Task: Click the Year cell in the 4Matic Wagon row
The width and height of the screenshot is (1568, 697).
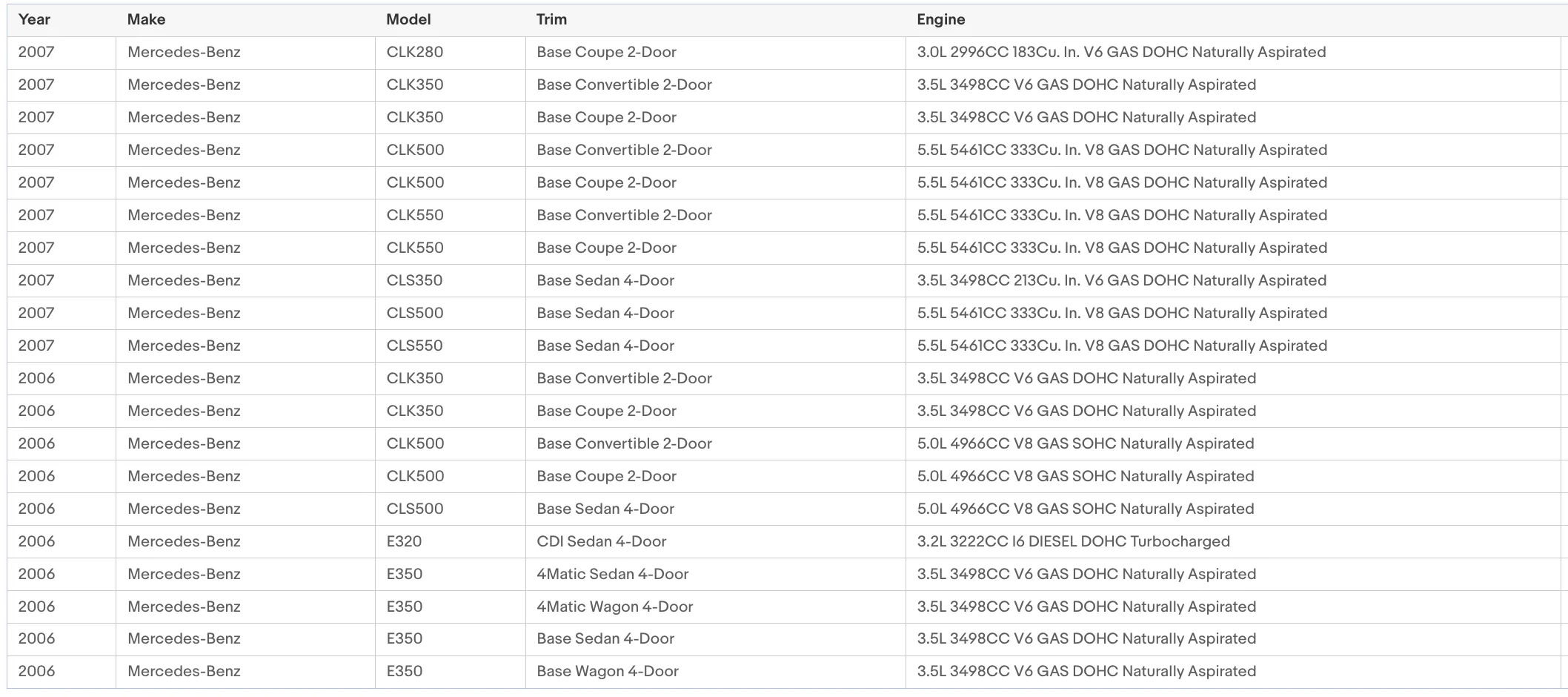Action: click(62, 607)
